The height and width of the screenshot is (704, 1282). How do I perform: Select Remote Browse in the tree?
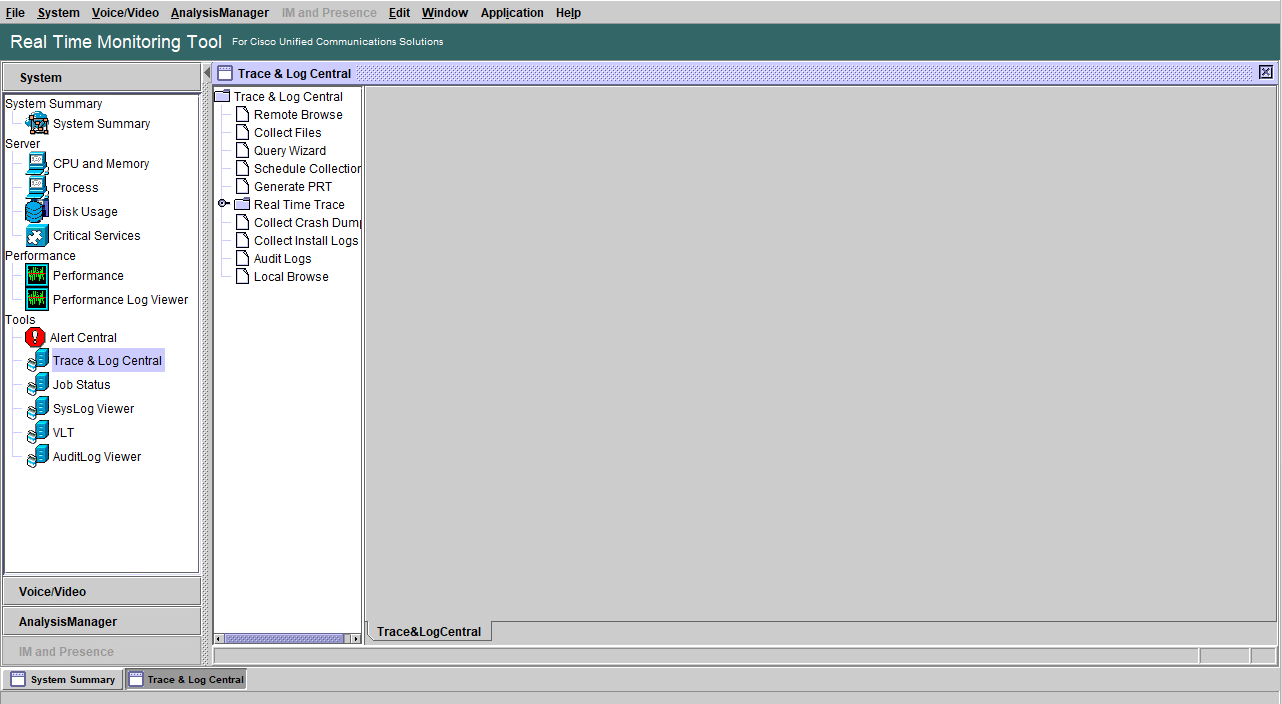point(297,115)
